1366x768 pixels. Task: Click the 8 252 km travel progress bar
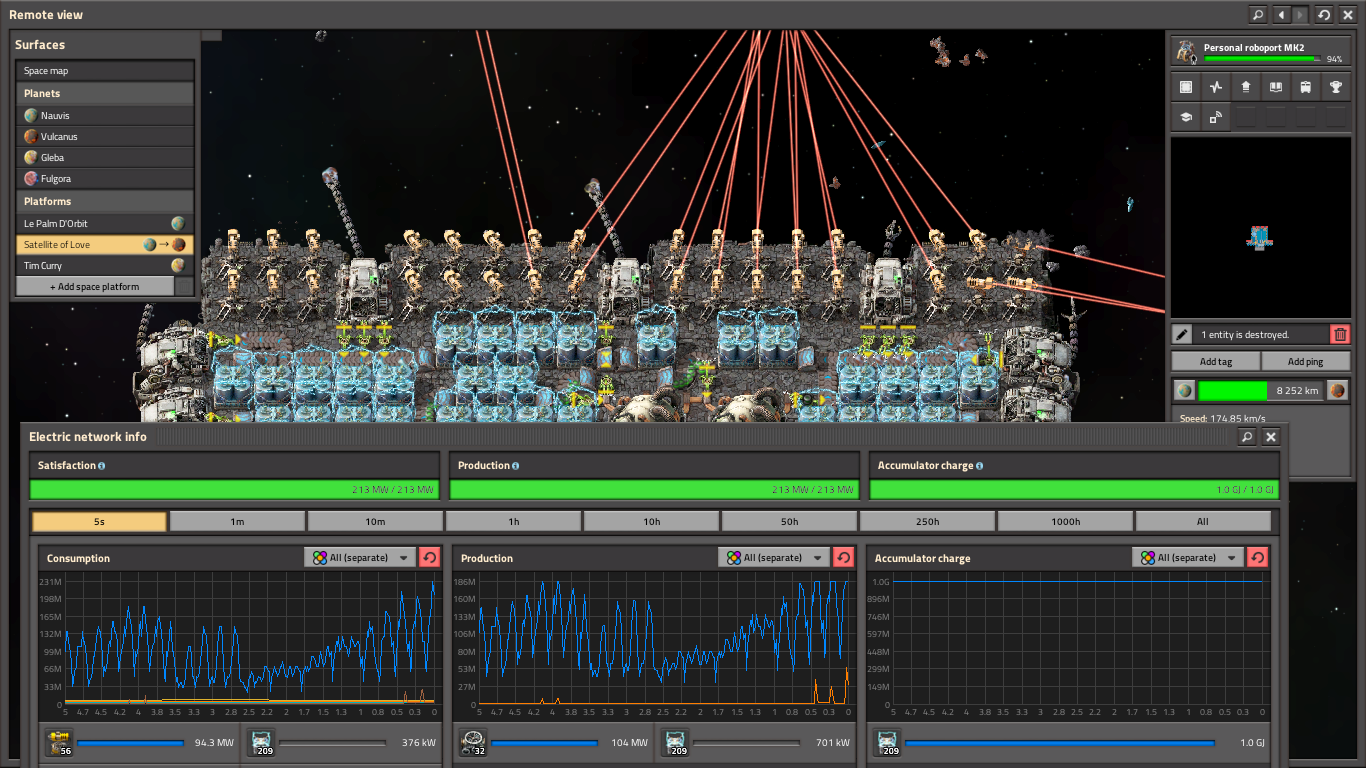(x=1261, y=390)
